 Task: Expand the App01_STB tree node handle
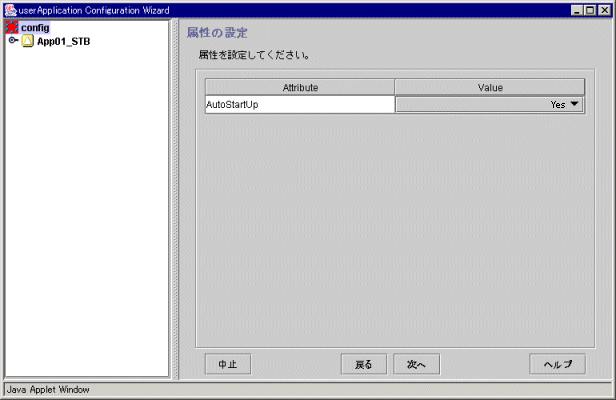tap(13, 40)
